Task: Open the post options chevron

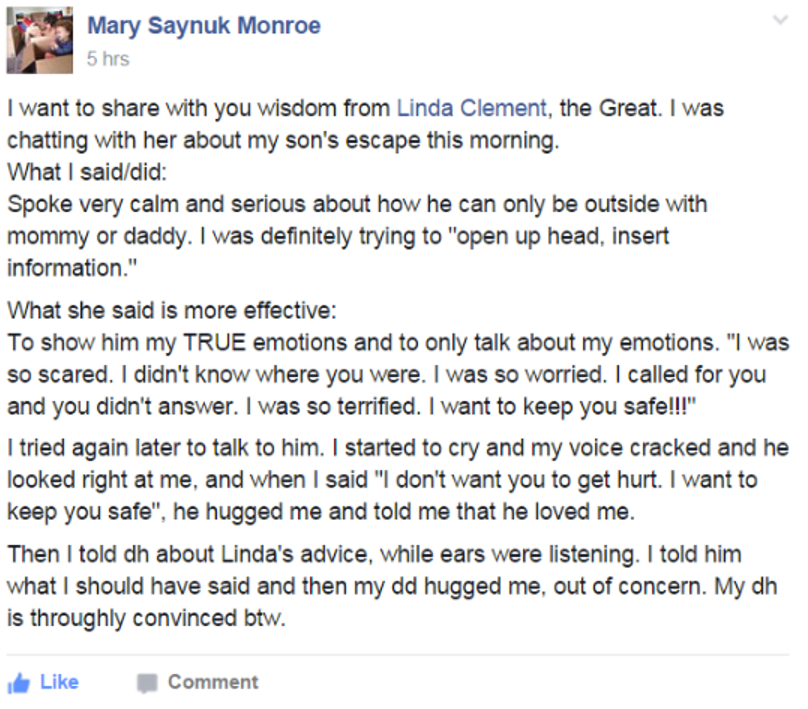Action: tap(780, 19)
